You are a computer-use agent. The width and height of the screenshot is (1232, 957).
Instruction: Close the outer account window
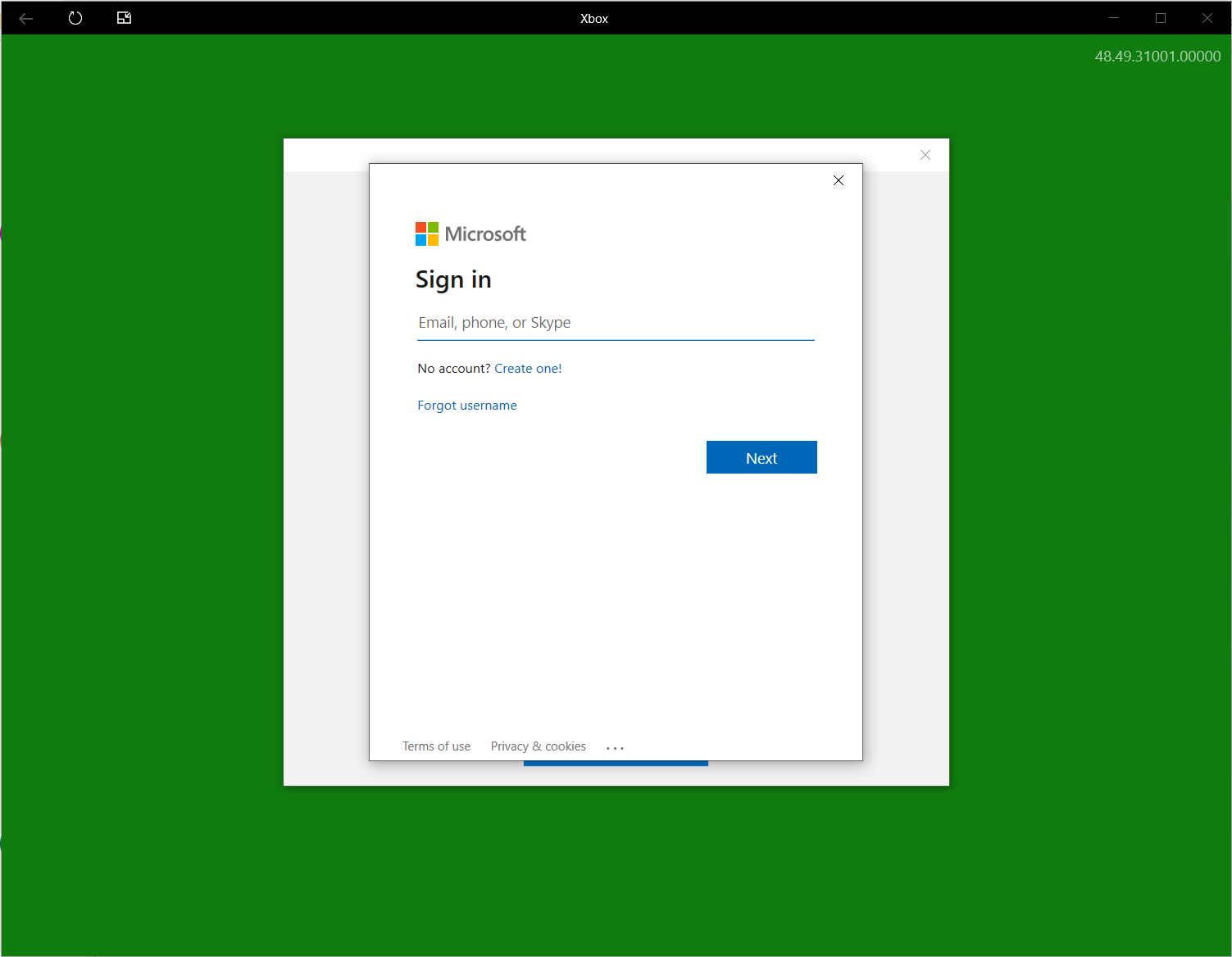(x=925, y=155)
